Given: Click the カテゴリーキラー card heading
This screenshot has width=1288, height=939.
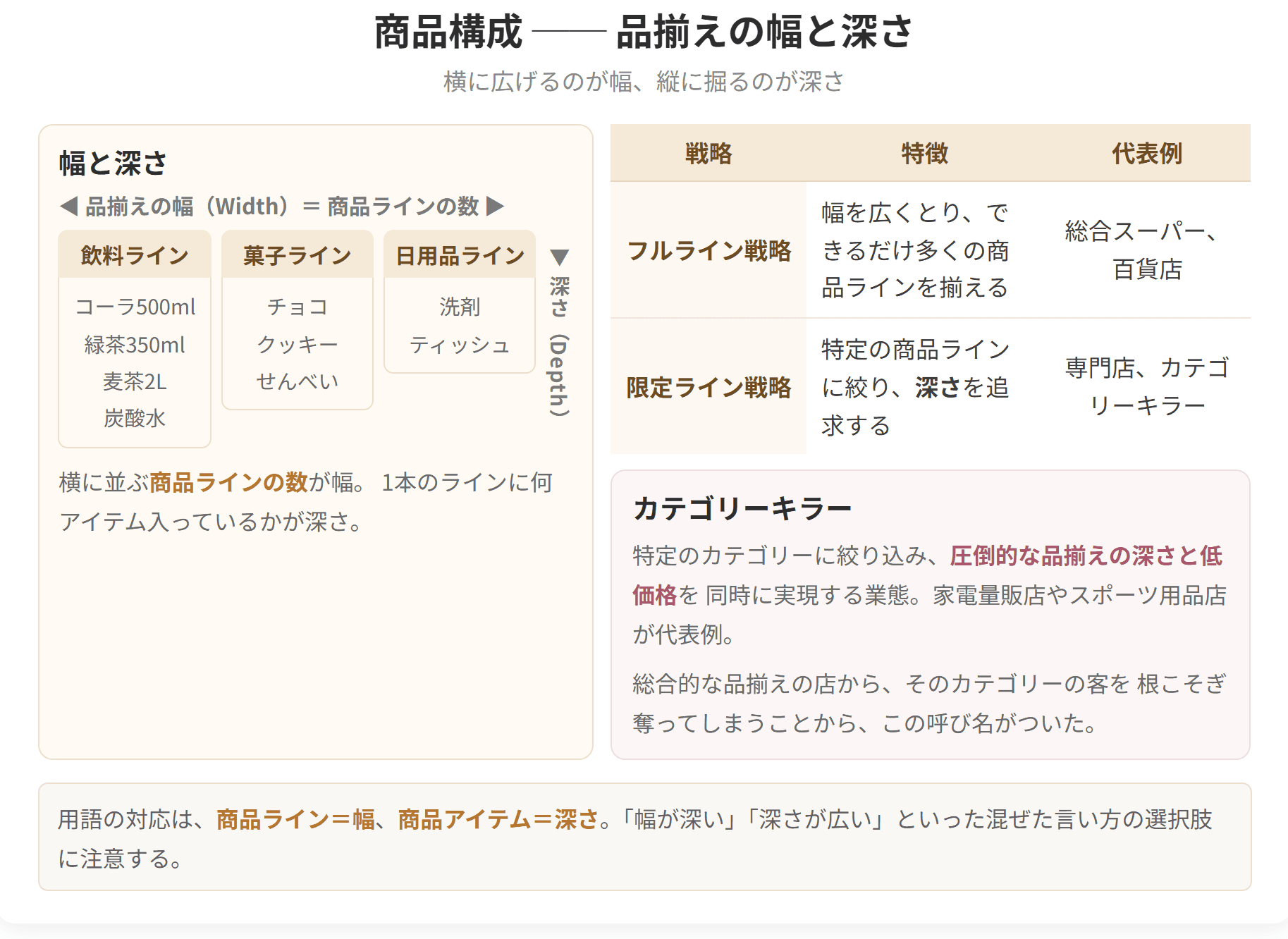Looking at the screenshot, I should point(742,508).
